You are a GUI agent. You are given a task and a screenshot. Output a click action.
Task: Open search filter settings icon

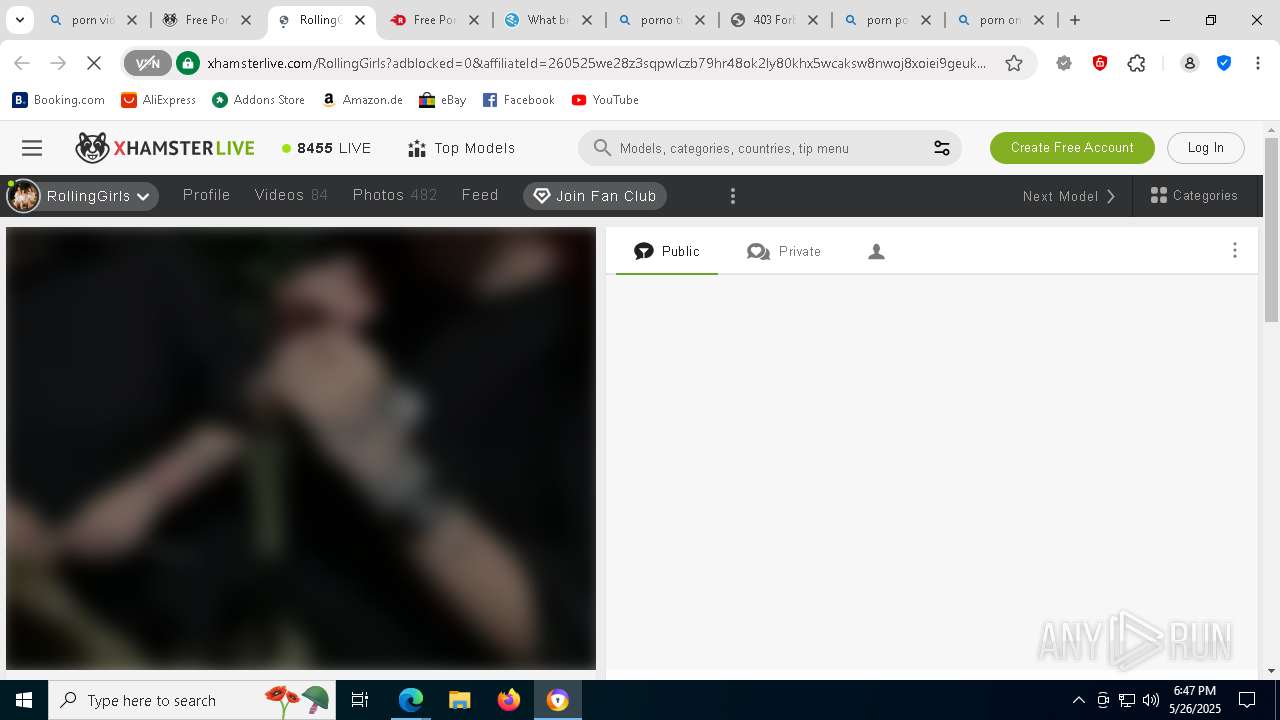[x=941, y=148]
